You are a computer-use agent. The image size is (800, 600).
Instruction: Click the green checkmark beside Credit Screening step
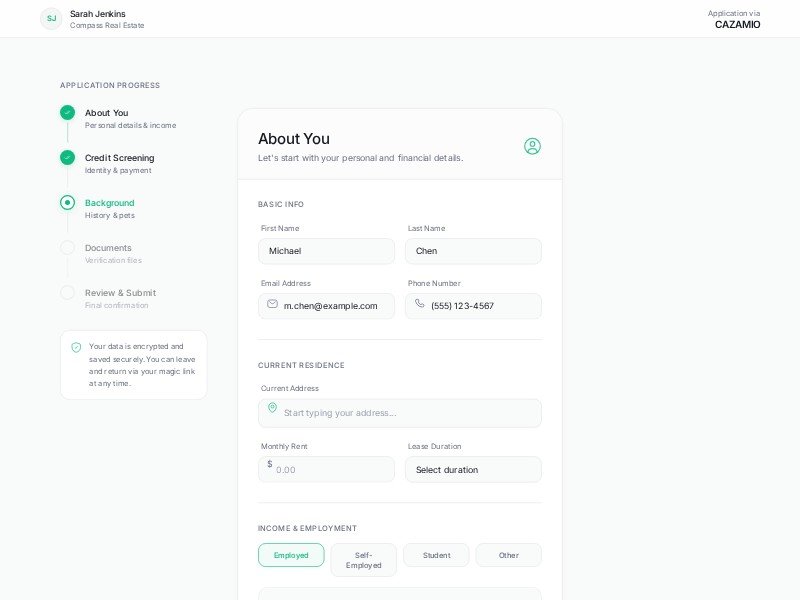coord(67,158)
